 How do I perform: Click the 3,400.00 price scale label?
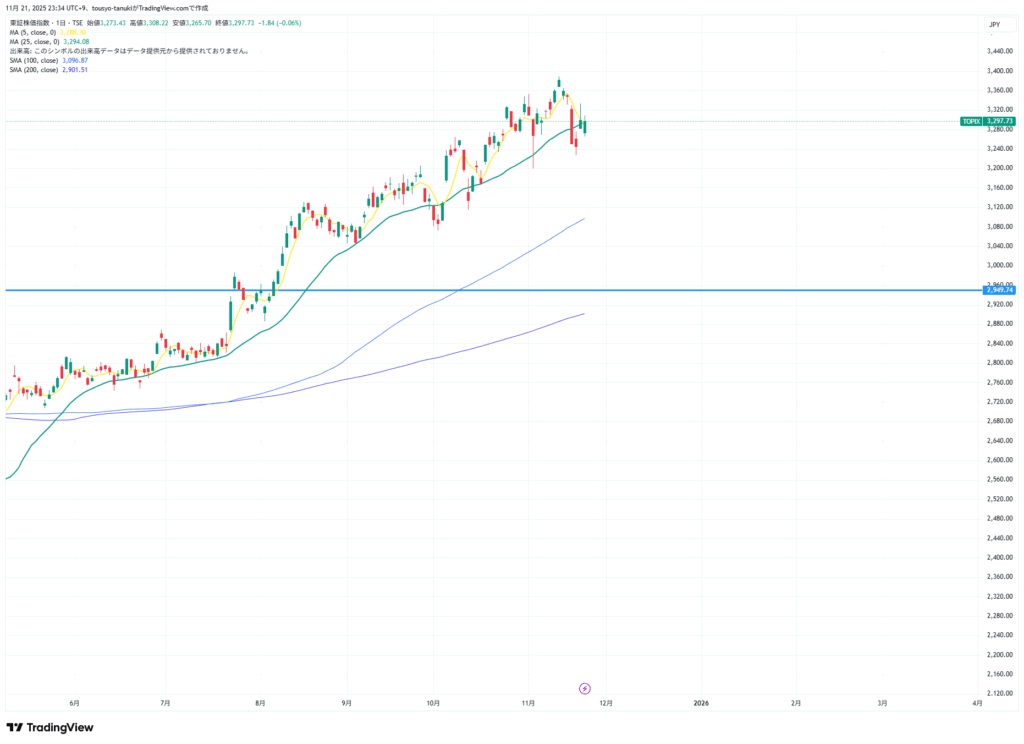pos(1000,71)
